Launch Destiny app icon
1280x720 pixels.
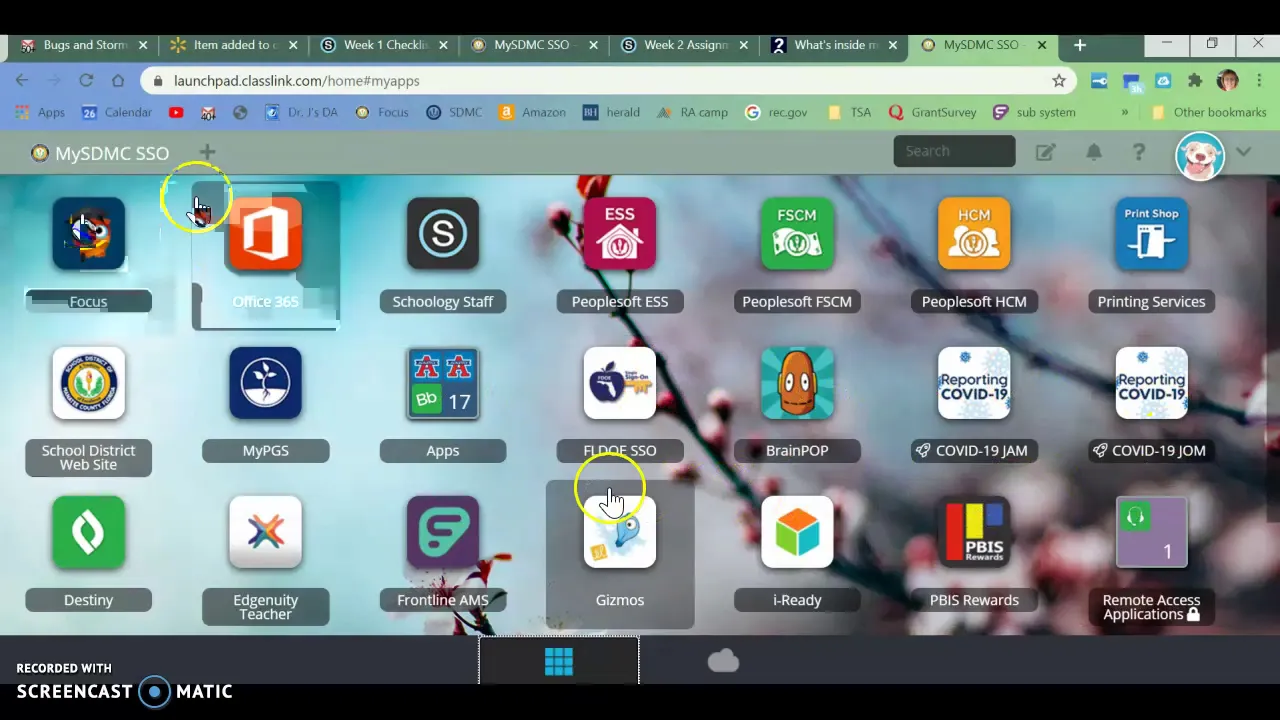point(88,532)
